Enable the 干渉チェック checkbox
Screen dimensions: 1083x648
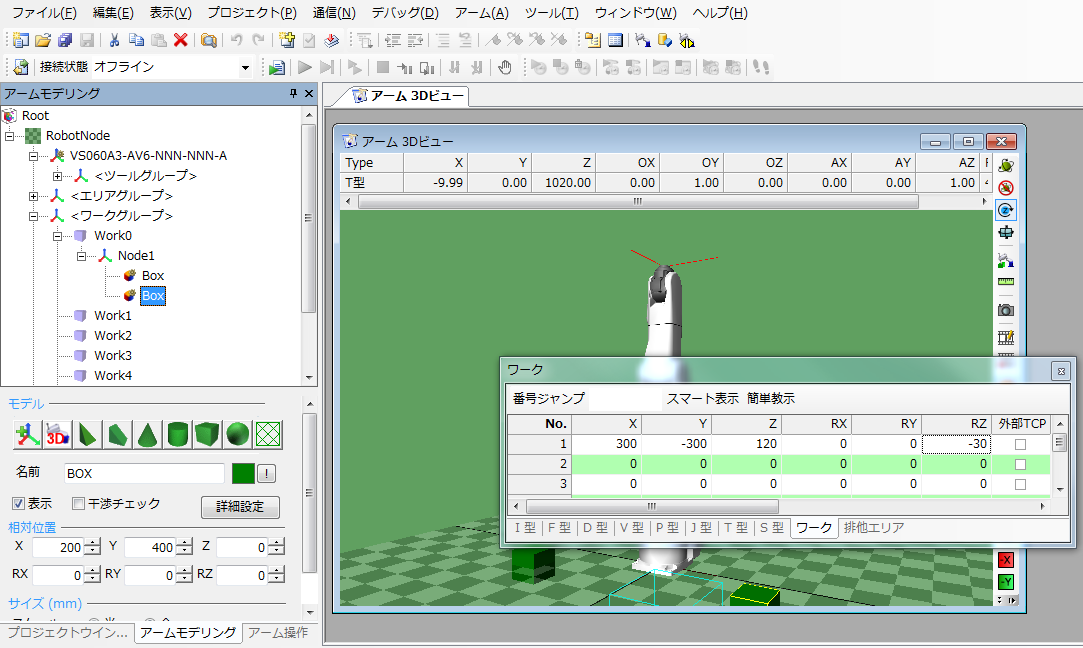(x=79, y=503)
